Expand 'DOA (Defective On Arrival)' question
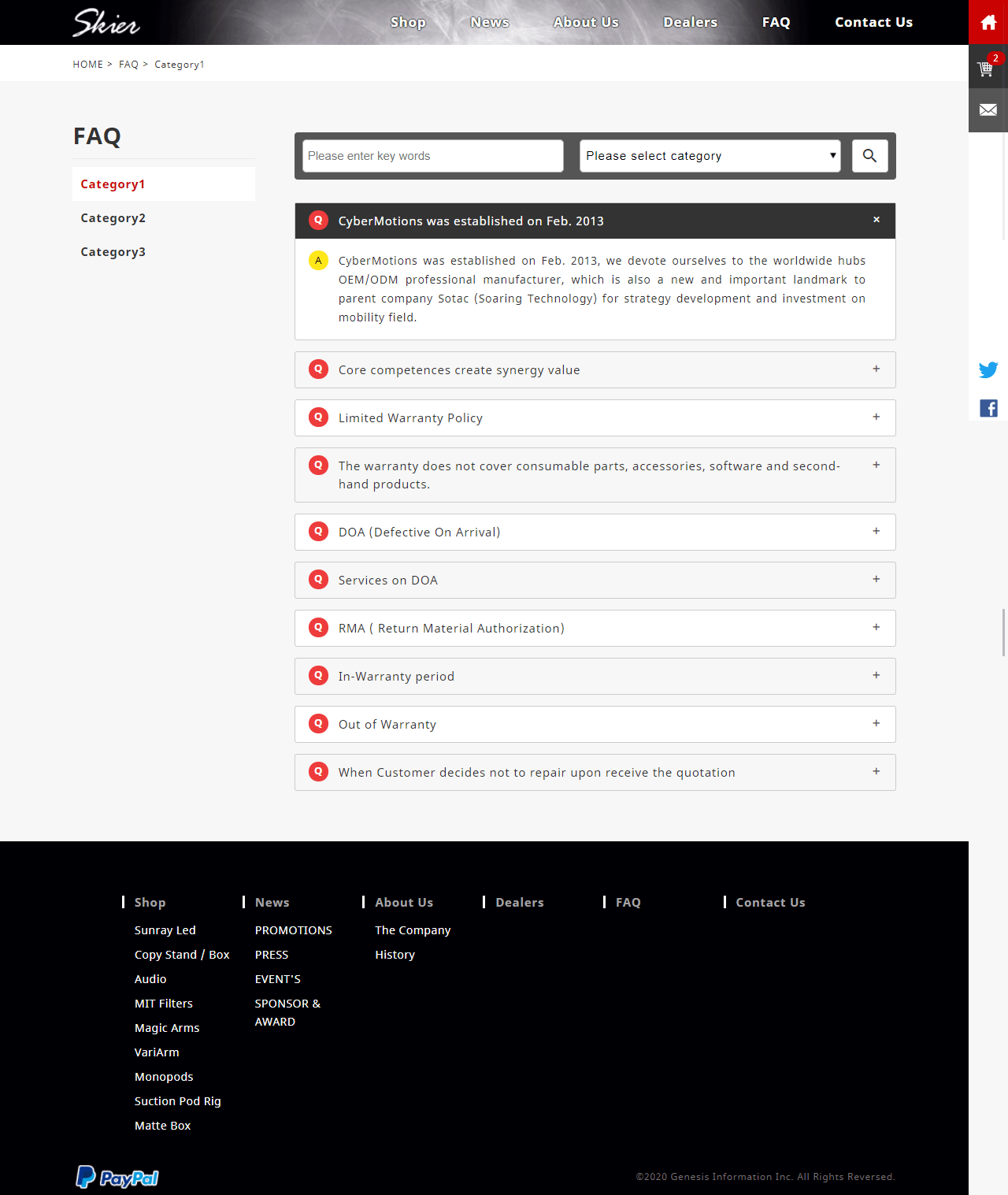1008x1195 pixels. pos(595,532)
